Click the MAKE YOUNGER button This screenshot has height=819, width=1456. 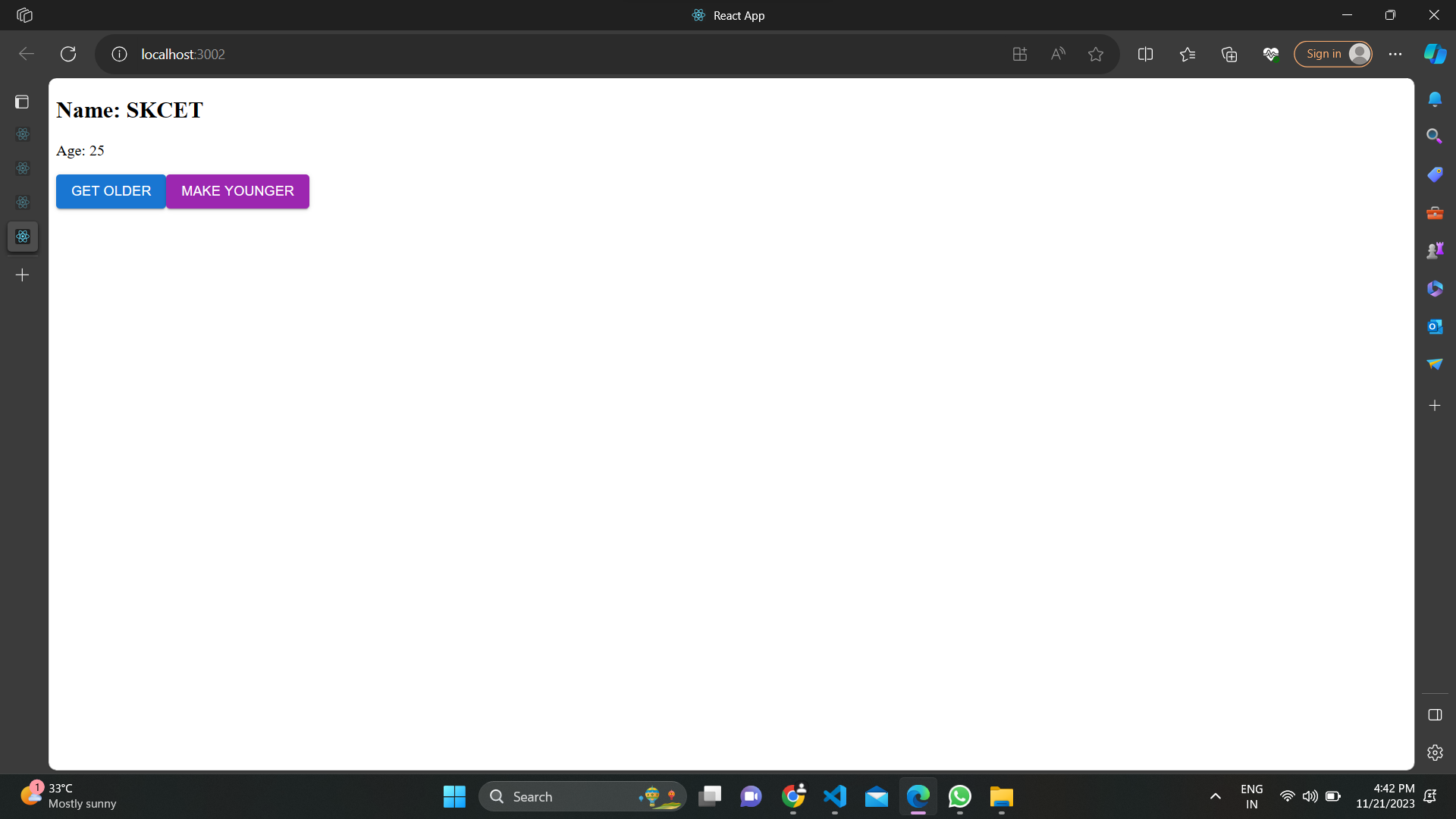point(237,191)
